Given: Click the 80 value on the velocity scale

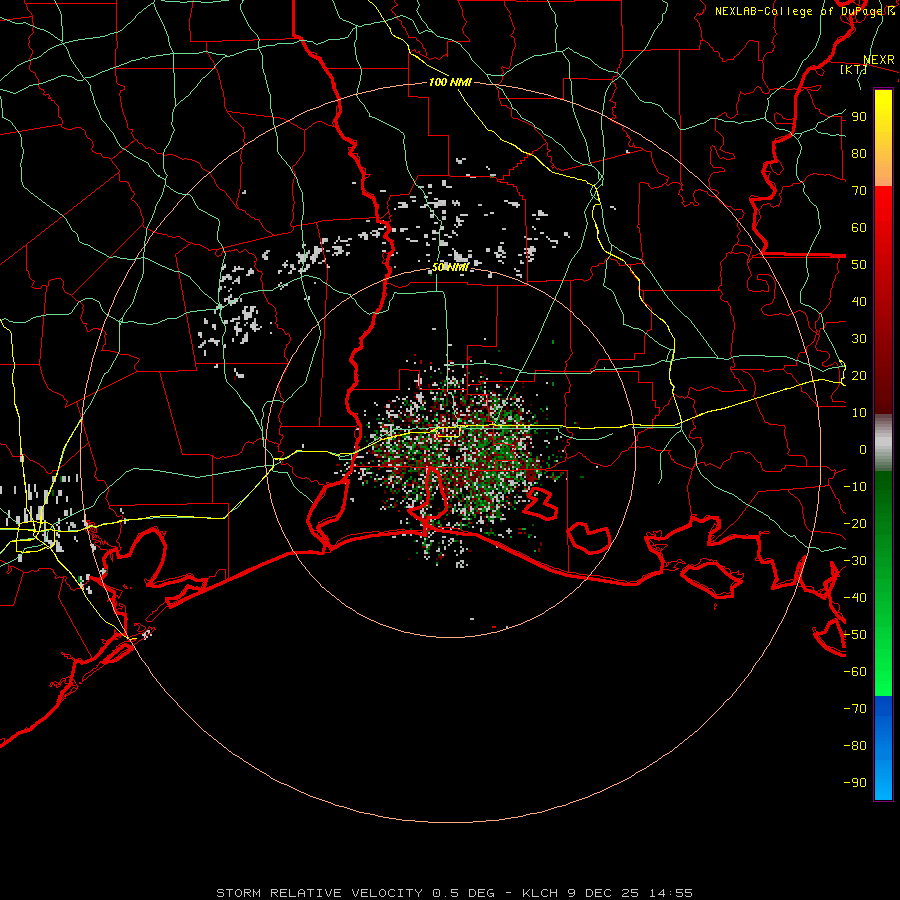Looking at the screenshot, I should (x=859, y=153).
